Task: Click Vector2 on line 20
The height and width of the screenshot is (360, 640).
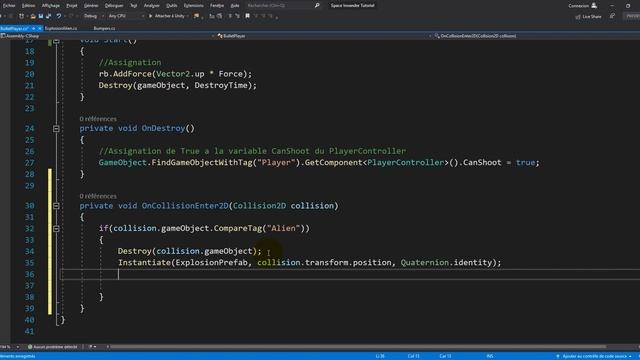Action: coord(173,74)
